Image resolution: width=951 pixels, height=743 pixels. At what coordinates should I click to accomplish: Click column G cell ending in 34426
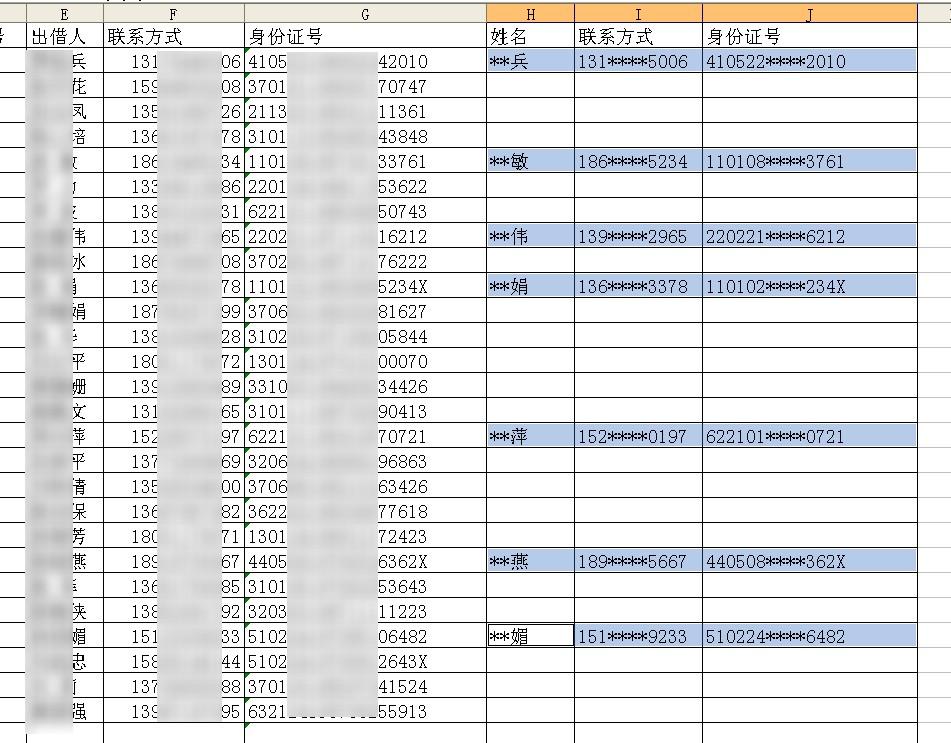[365, 386]
